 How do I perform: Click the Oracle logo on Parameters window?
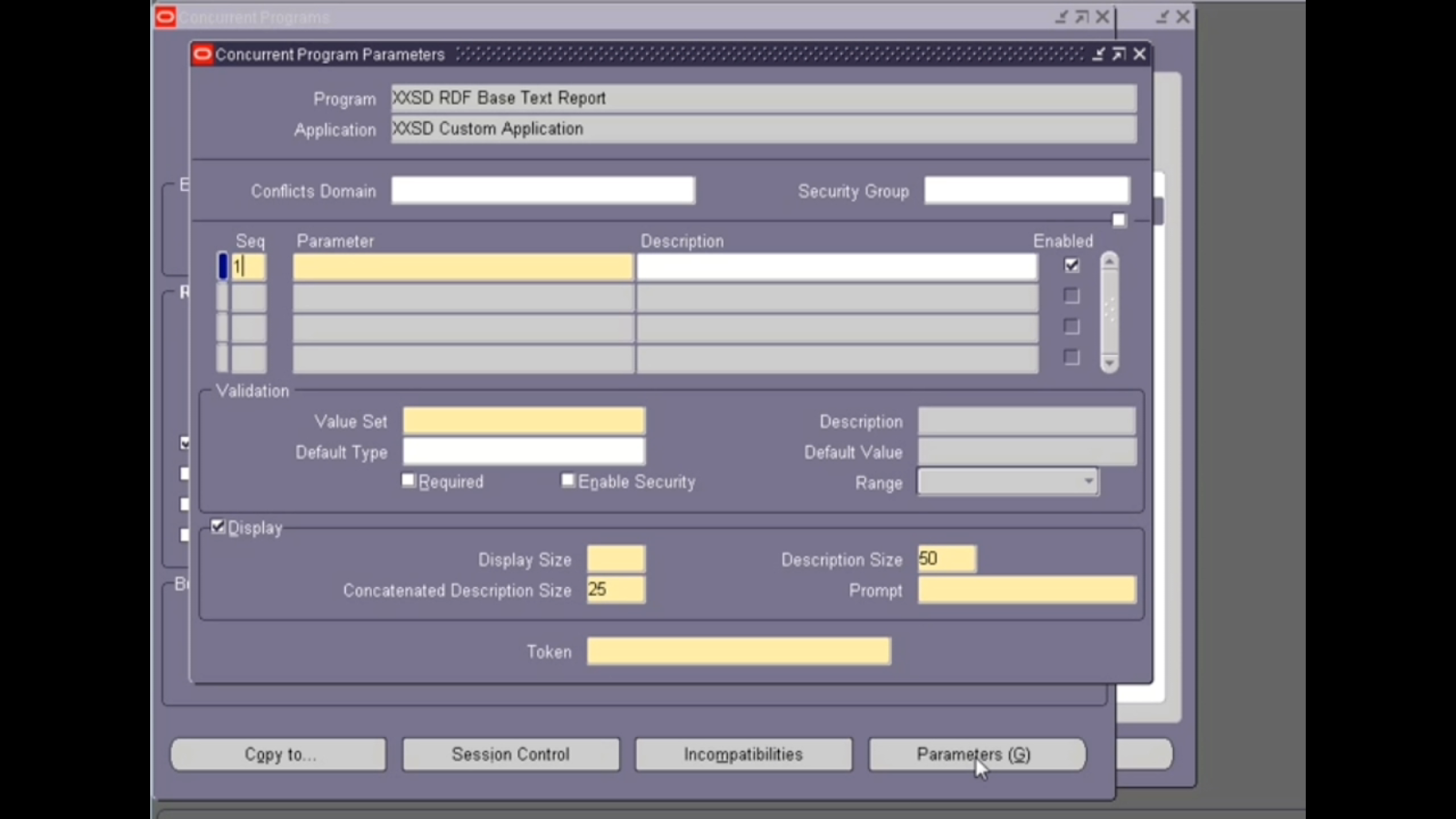(201, 54)
